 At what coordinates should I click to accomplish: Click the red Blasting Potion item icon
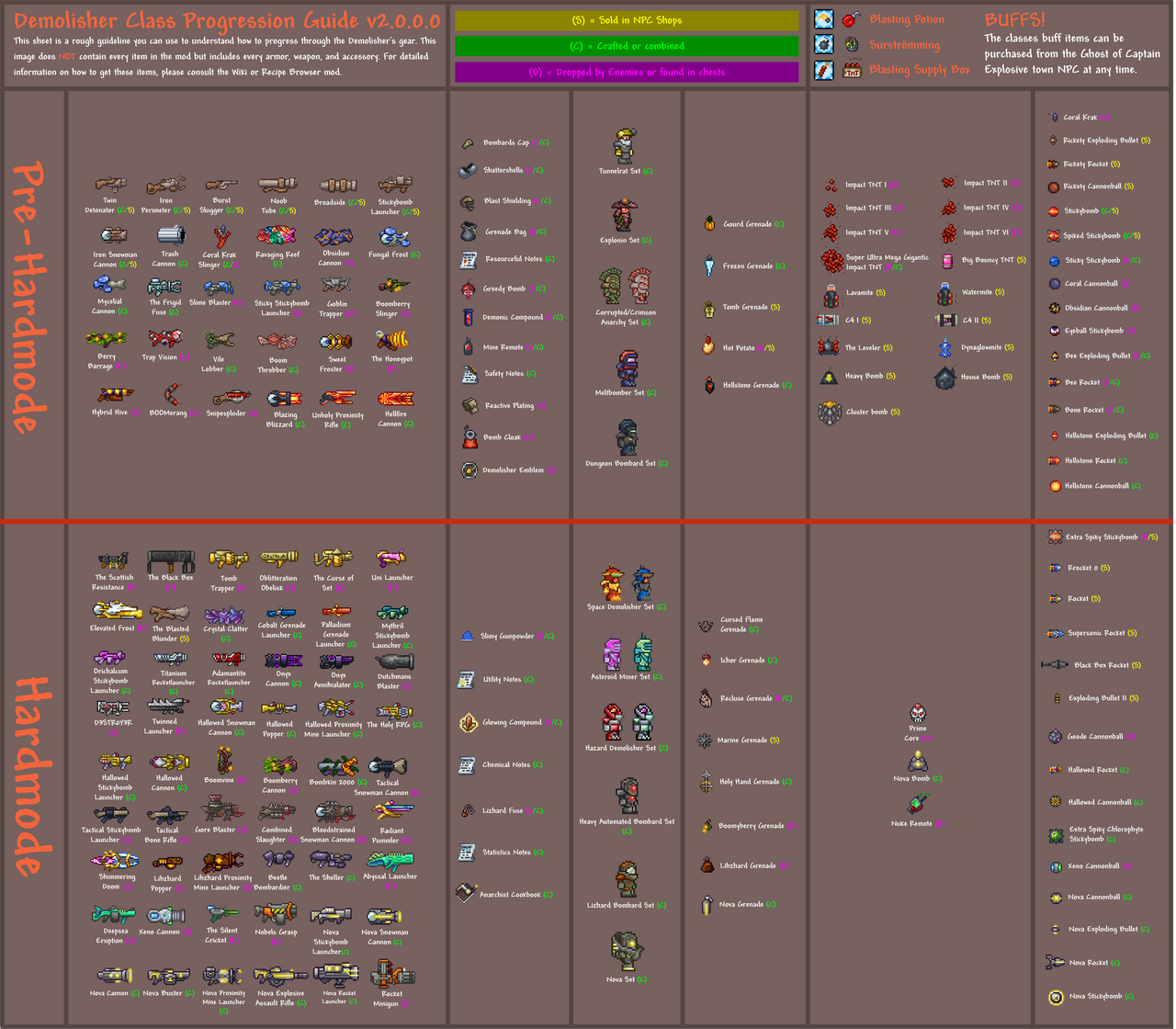(x=852, y=18)
